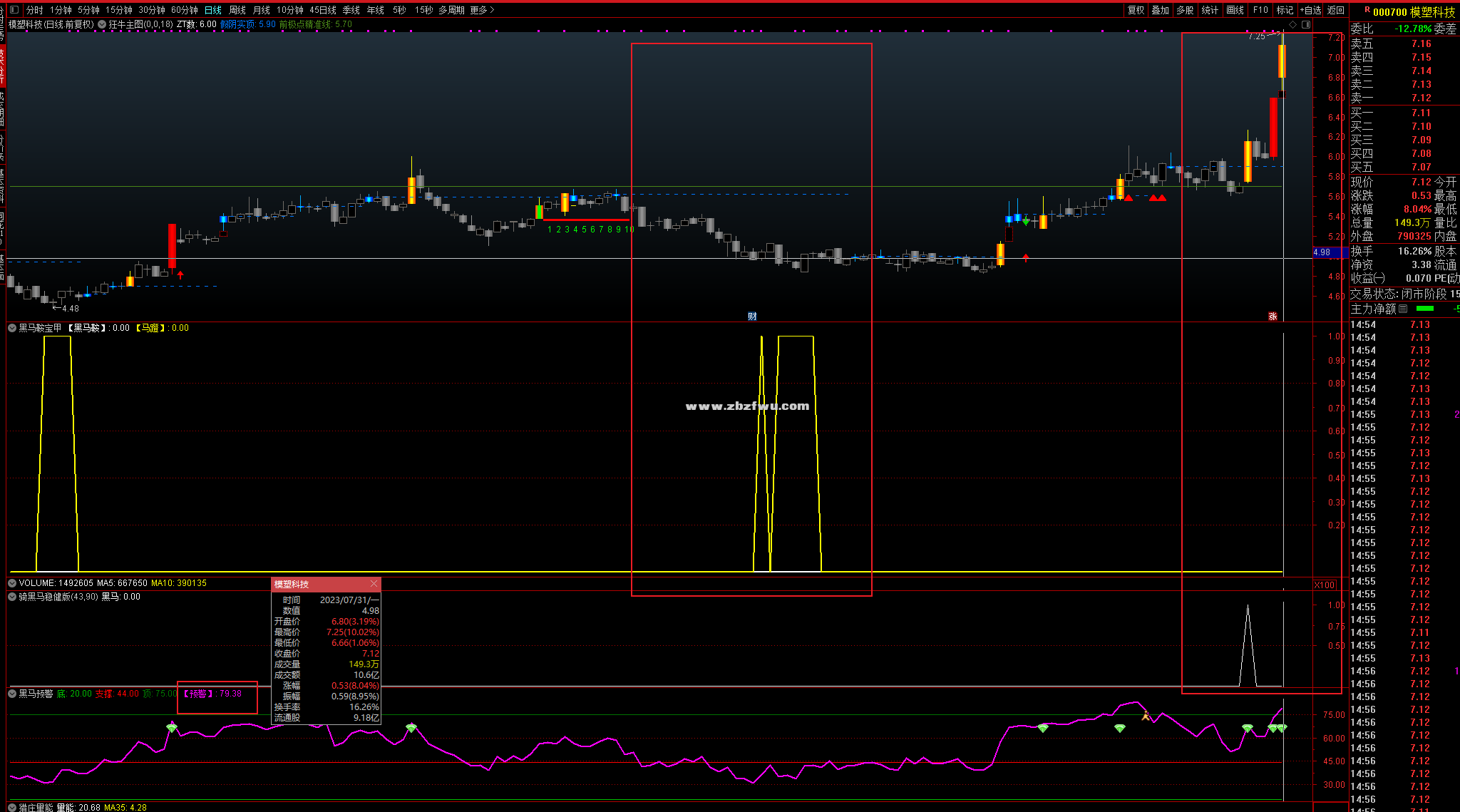Select the 1分钟 period tab

coord(61,10)
